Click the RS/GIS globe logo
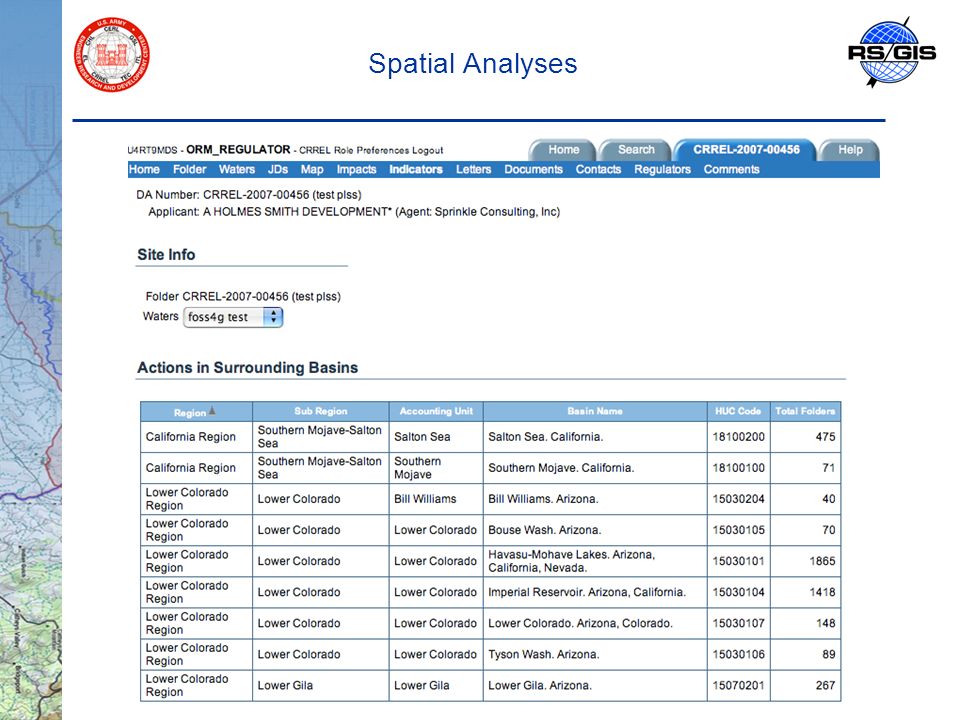 892,53
